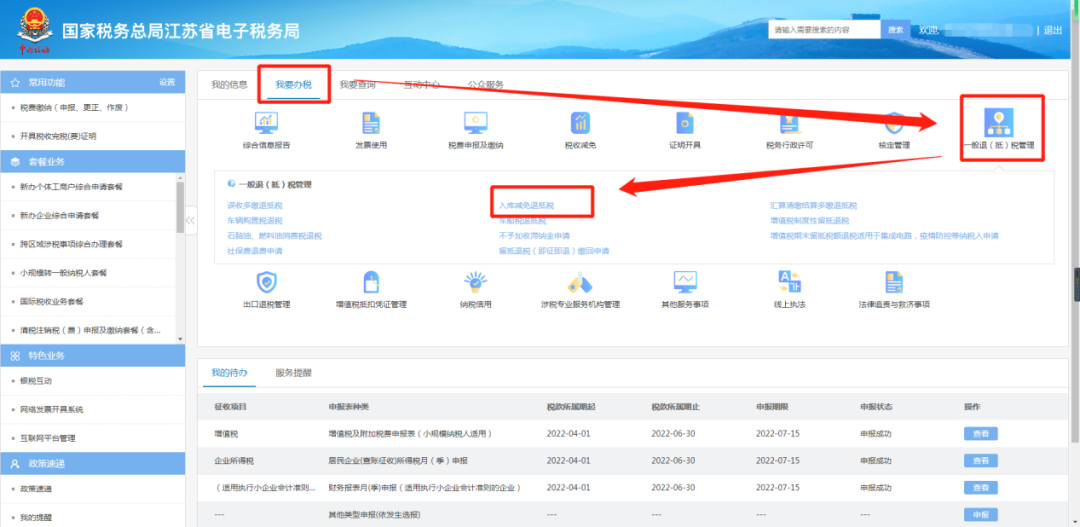
Task: Click the search input field
Action: tap(824, 30)
